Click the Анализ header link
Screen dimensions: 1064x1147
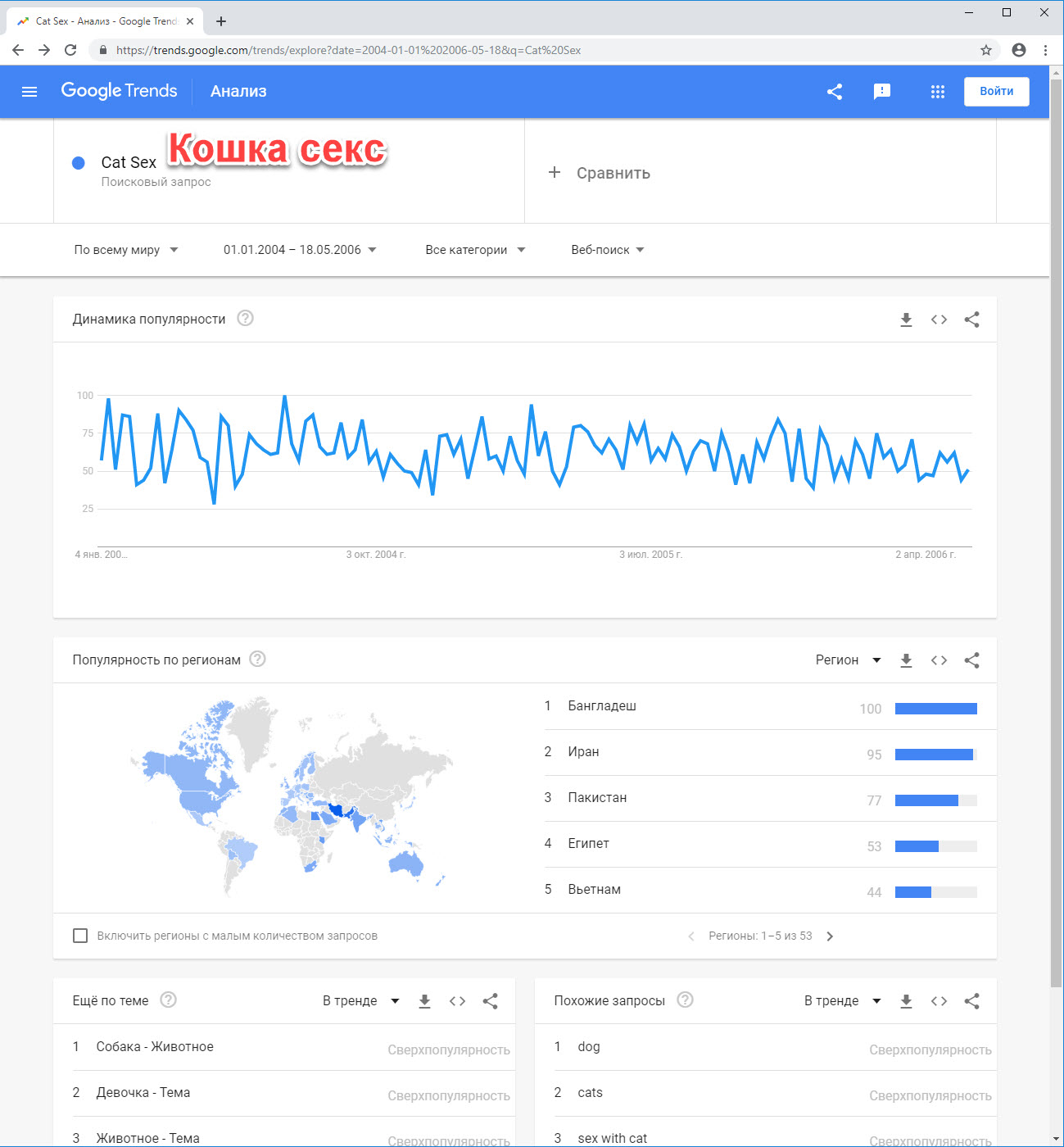pos(238,92)
